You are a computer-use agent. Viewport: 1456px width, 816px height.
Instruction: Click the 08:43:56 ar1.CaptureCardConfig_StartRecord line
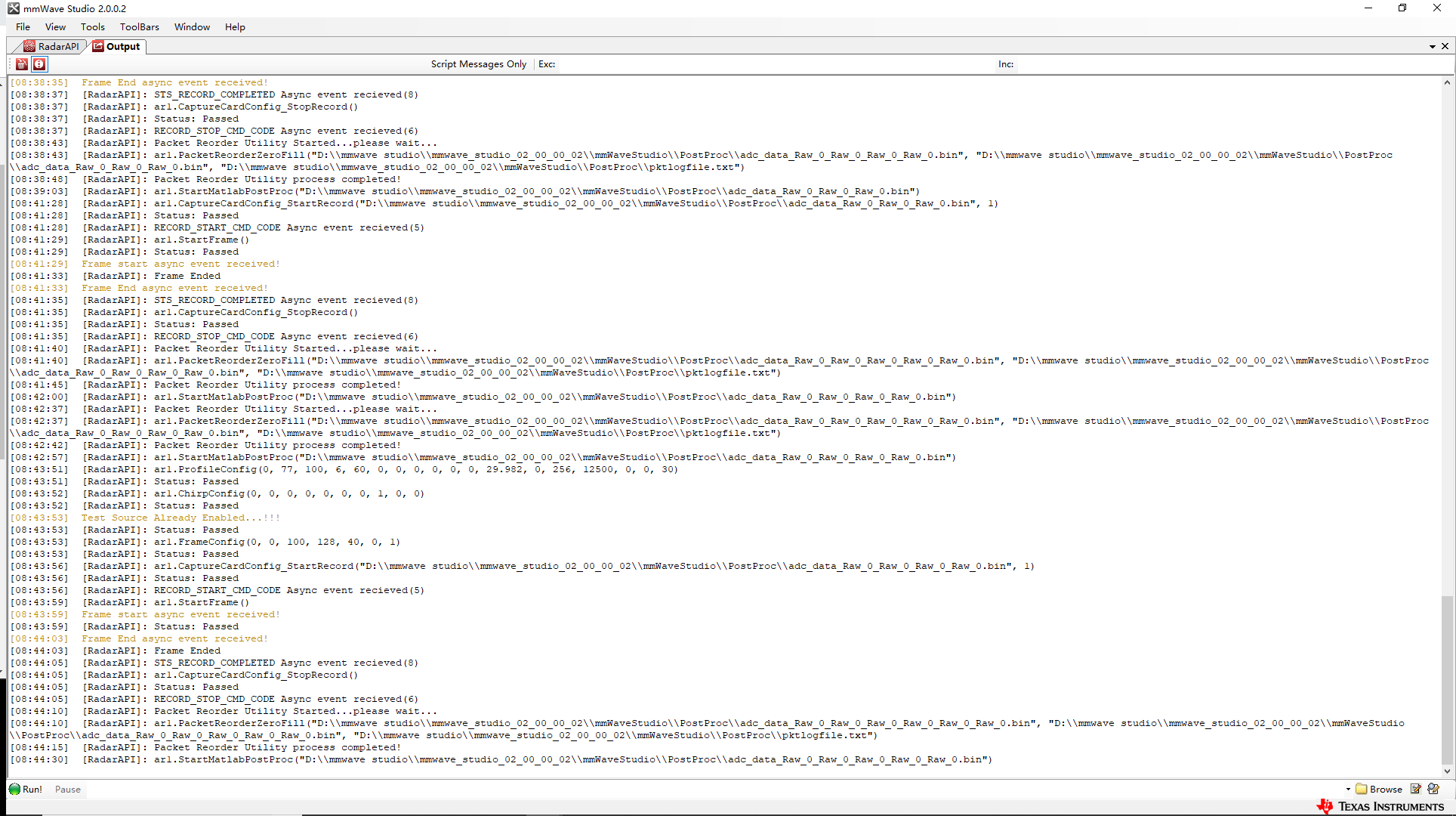pos(523,566)
